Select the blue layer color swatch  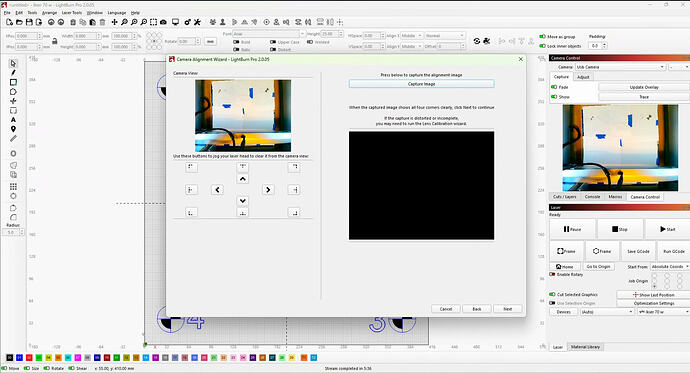19,358
